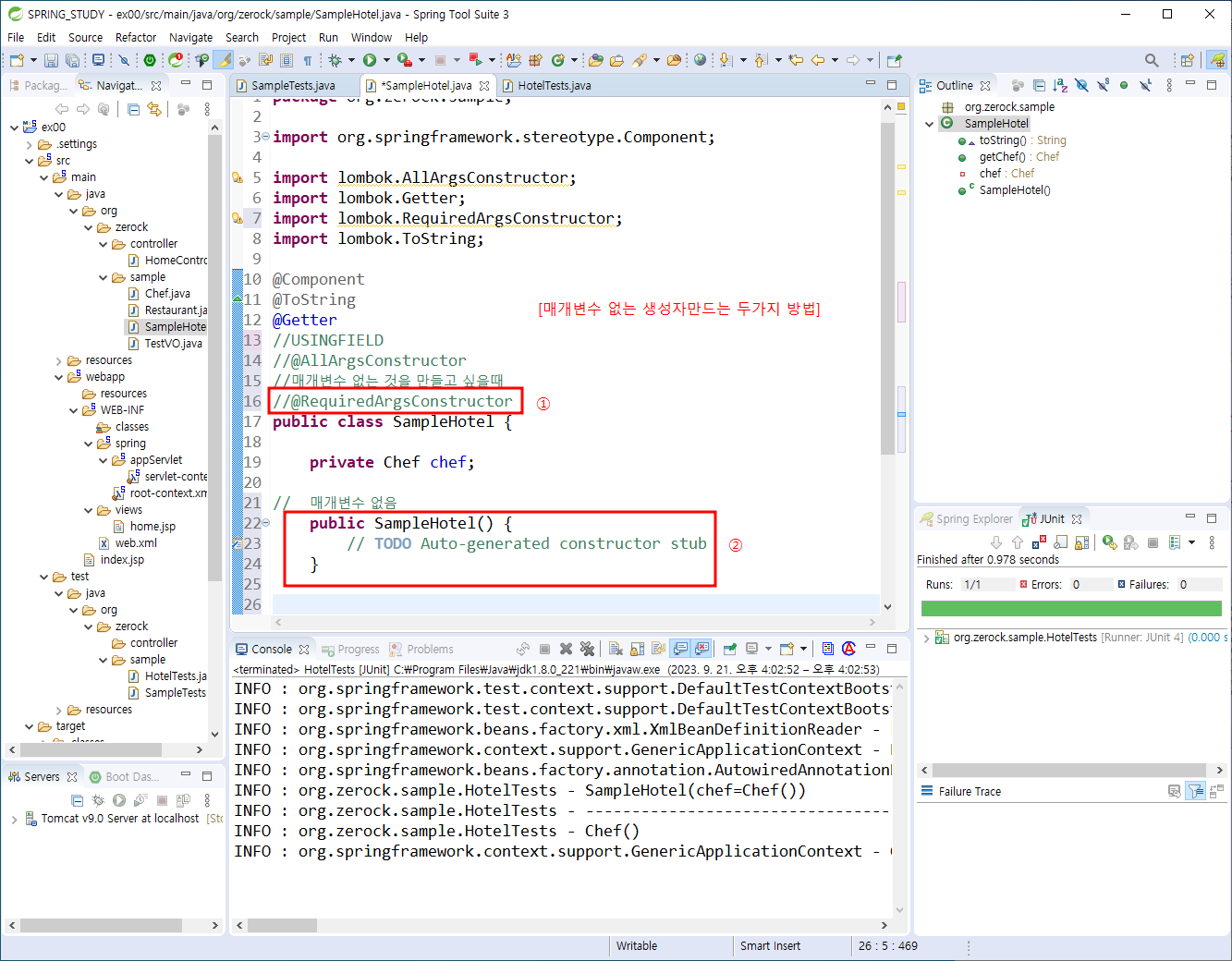Click the New Java class toolbar icon
This screenshot has width=1232, height=961.
tap(558, 60)
